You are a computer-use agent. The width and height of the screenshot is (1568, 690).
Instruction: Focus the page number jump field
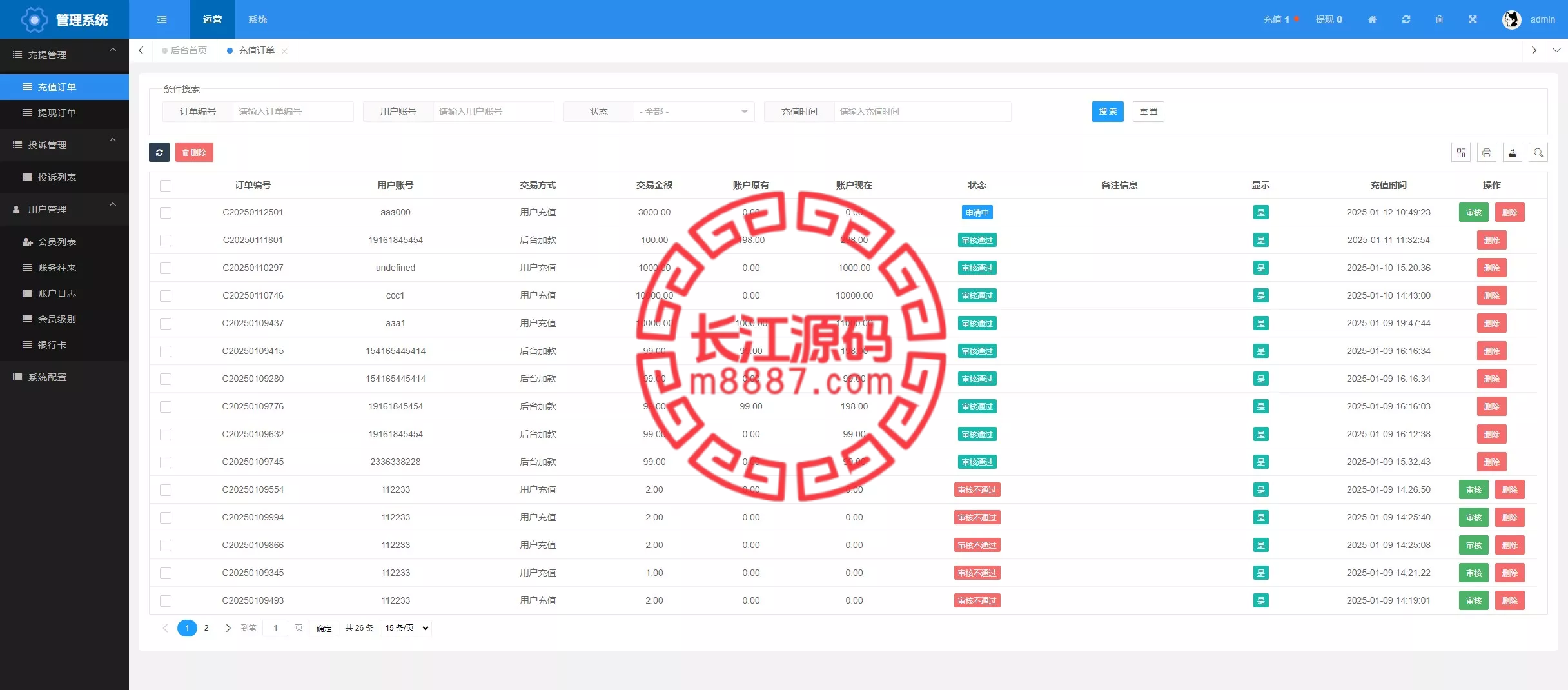tap(275, 628)
